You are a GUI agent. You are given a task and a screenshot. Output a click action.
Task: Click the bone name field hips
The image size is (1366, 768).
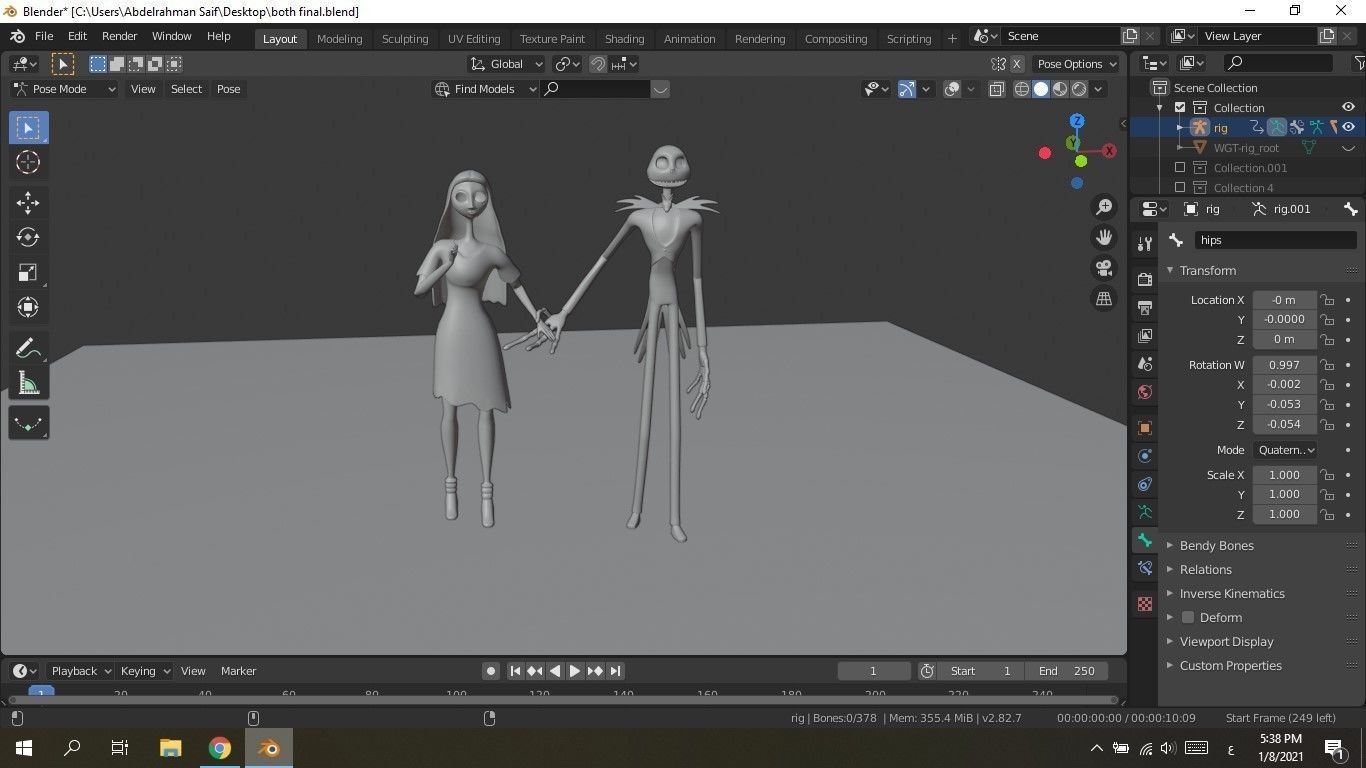point(1276,240)
